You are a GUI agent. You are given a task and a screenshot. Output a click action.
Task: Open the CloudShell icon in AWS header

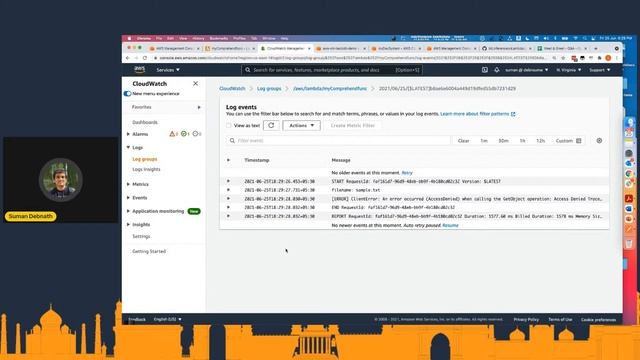coord(484,70)
